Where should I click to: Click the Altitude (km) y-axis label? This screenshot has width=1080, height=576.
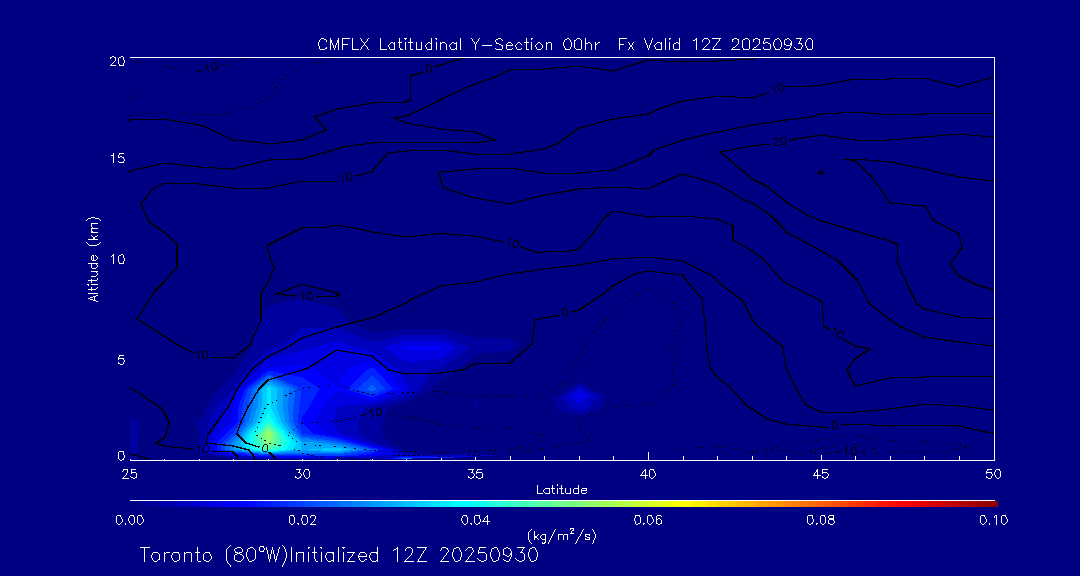pyautogui.click(x=93, y=259)
